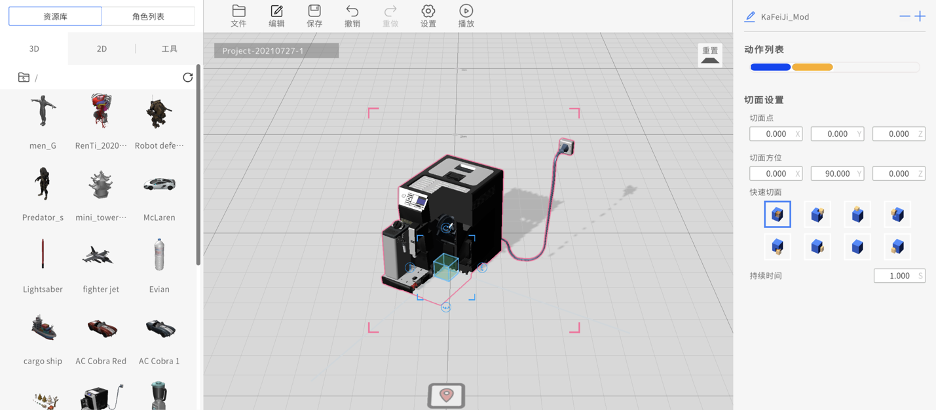Image resolution: width=936 pixels, height=410 pixels.
Task: Click the cyan cutting box in the viewport
Action: tap(445, 266)
